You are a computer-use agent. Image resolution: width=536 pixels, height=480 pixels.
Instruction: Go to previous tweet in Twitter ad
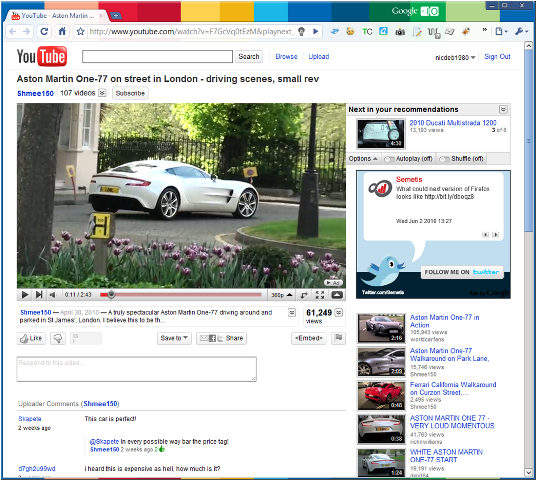pos(485,235)
